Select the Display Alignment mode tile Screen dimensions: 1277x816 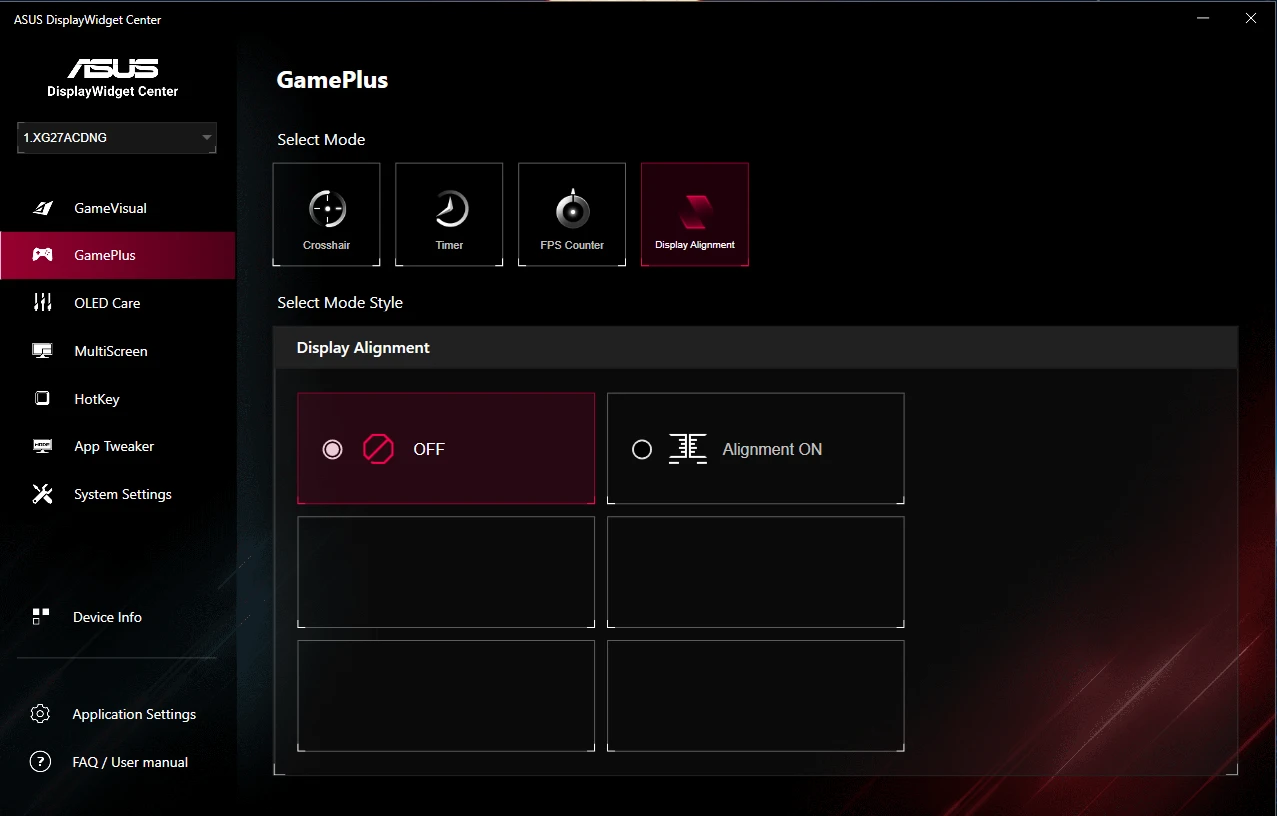pos(695,214)
